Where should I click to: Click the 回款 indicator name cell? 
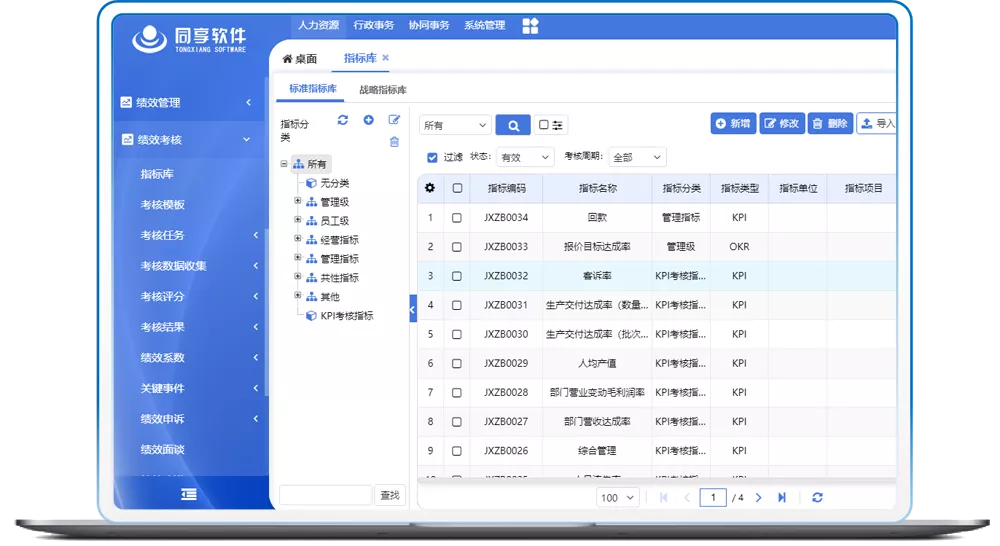coord(598,218)
